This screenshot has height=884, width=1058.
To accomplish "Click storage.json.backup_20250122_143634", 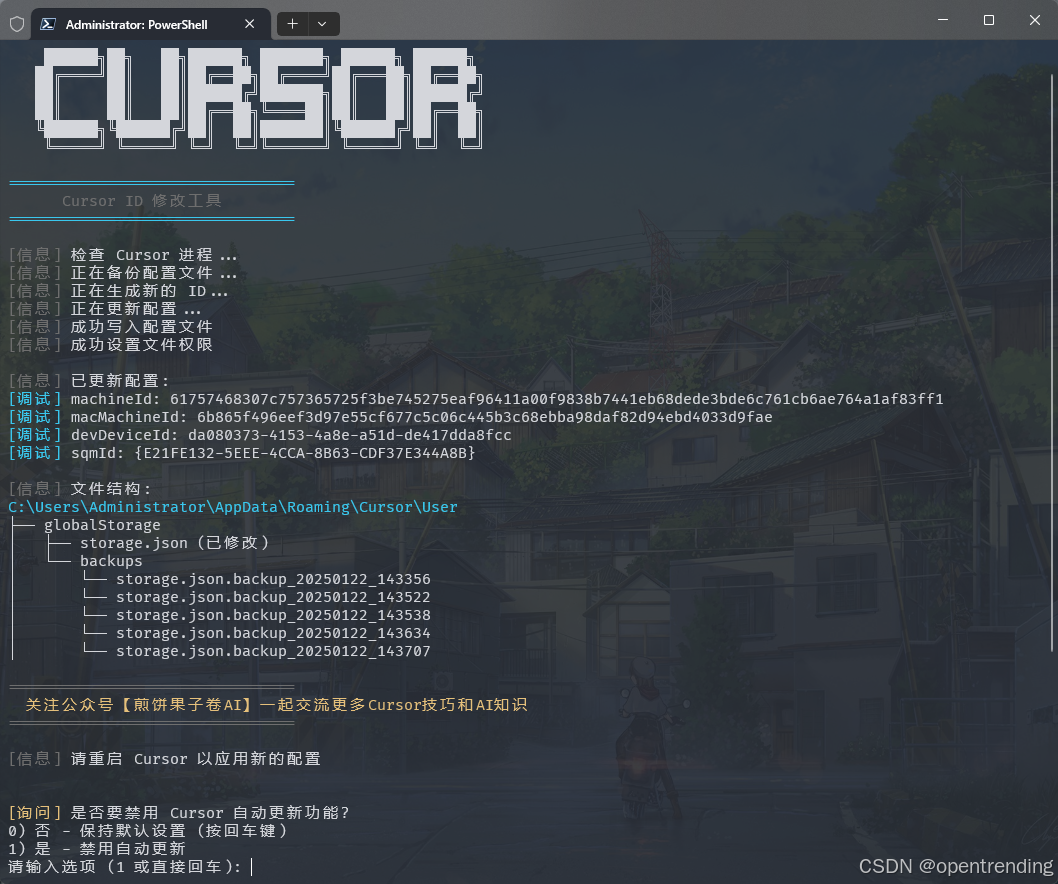I will coord(273,633).
